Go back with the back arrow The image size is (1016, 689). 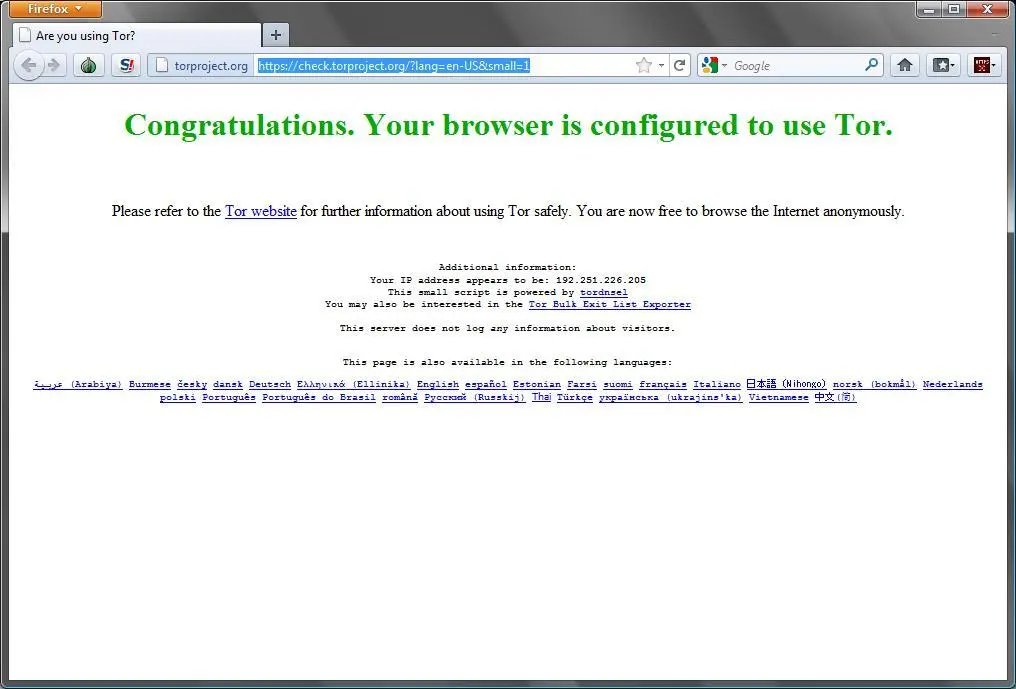coord(29,66)
